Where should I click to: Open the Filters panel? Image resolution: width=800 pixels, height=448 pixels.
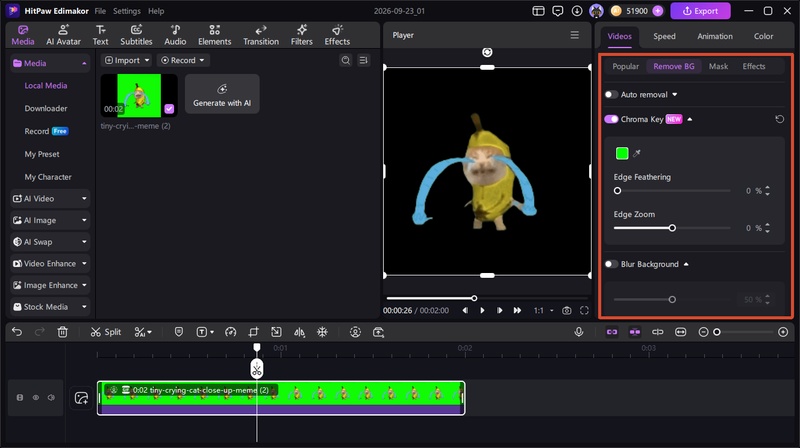(302, 35)
